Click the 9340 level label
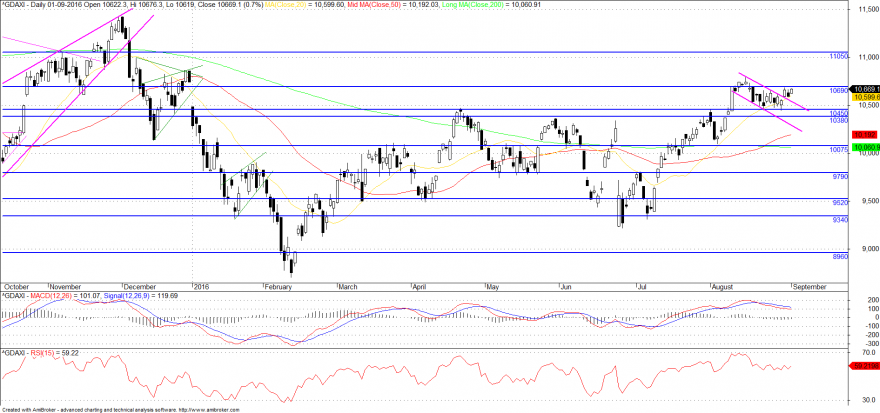 click(x=840, y=219)
